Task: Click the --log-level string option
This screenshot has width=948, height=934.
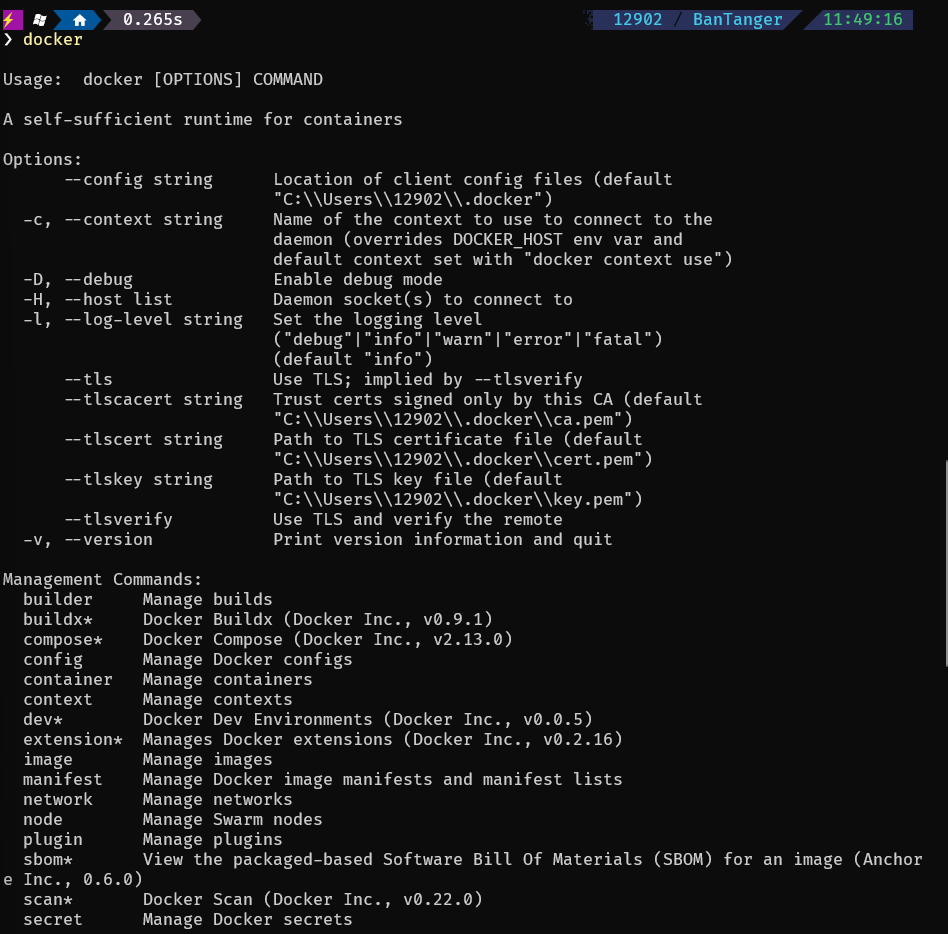Action: click(153, 320)
